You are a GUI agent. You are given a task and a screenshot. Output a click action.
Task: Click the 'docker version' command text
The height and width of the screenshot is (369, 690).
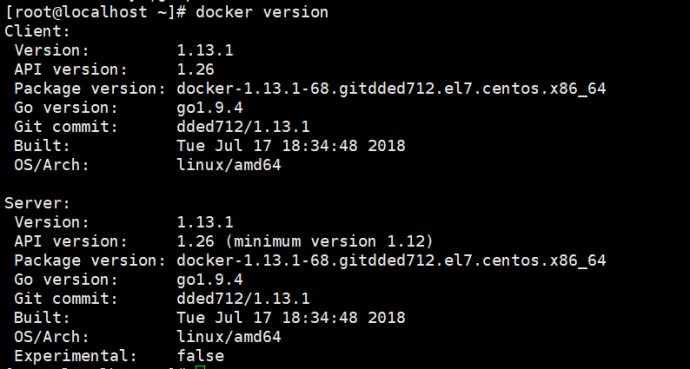coord(262,12)
